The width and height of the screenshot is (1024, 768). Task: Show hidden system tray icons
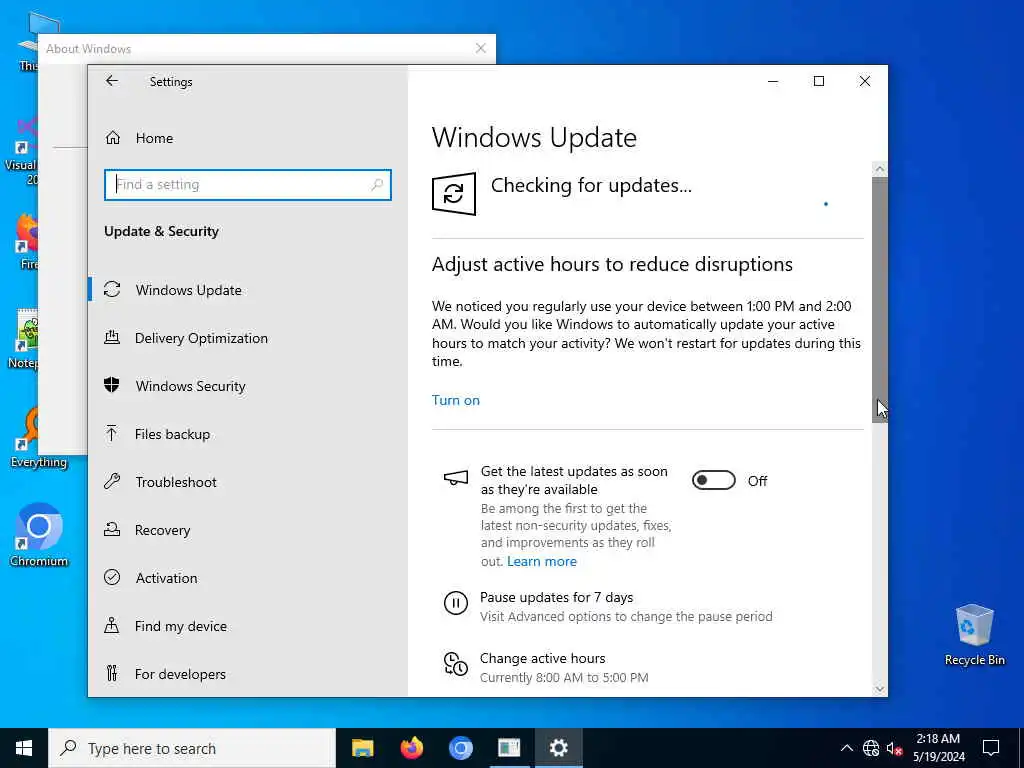[x=846, y=748]
